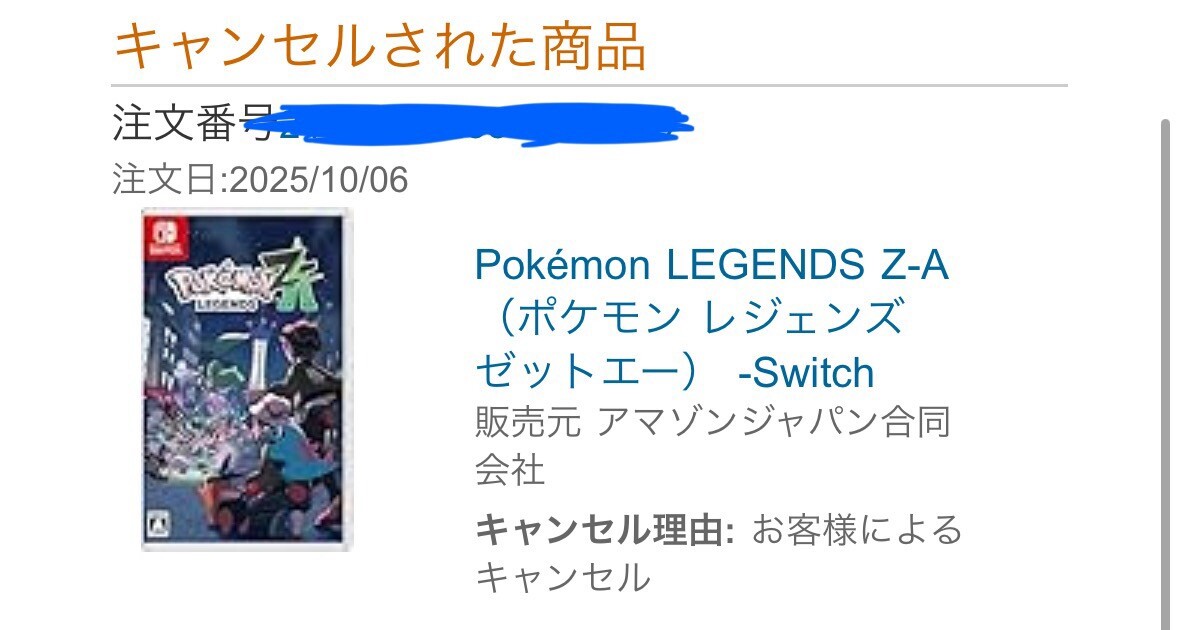Click the 注文番号 order number label
The image size is (1179, 630).
(x=191, y=122)
